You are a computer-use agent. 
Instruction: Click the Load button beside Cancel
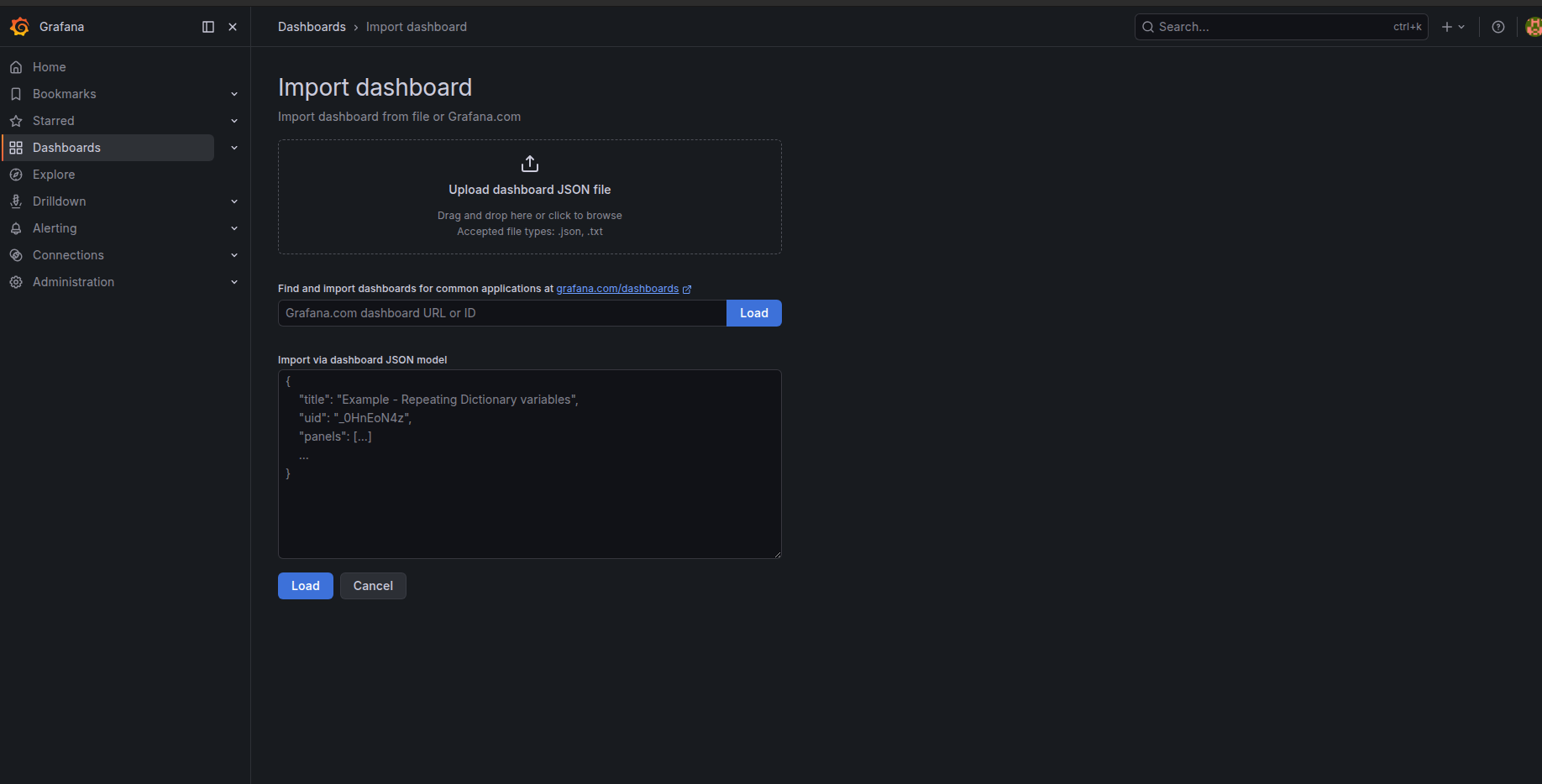[306, 586]
